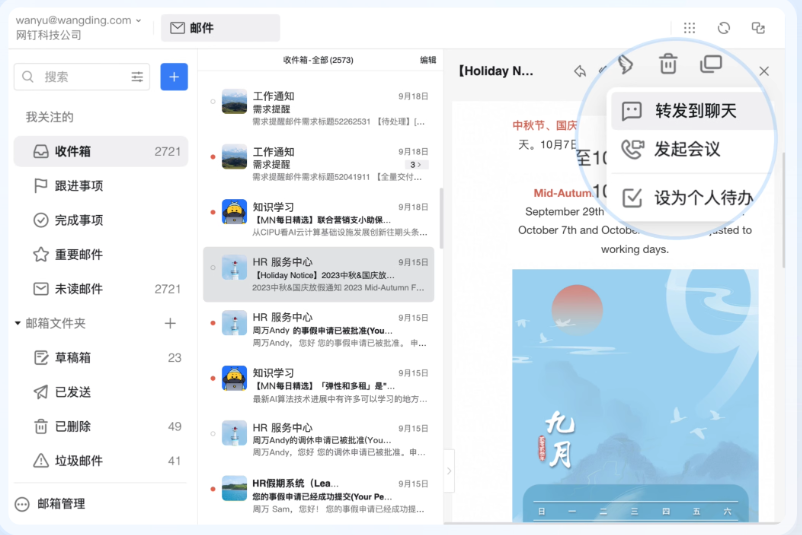Open the 收件箱 inbox folder

tap(101, 151)
